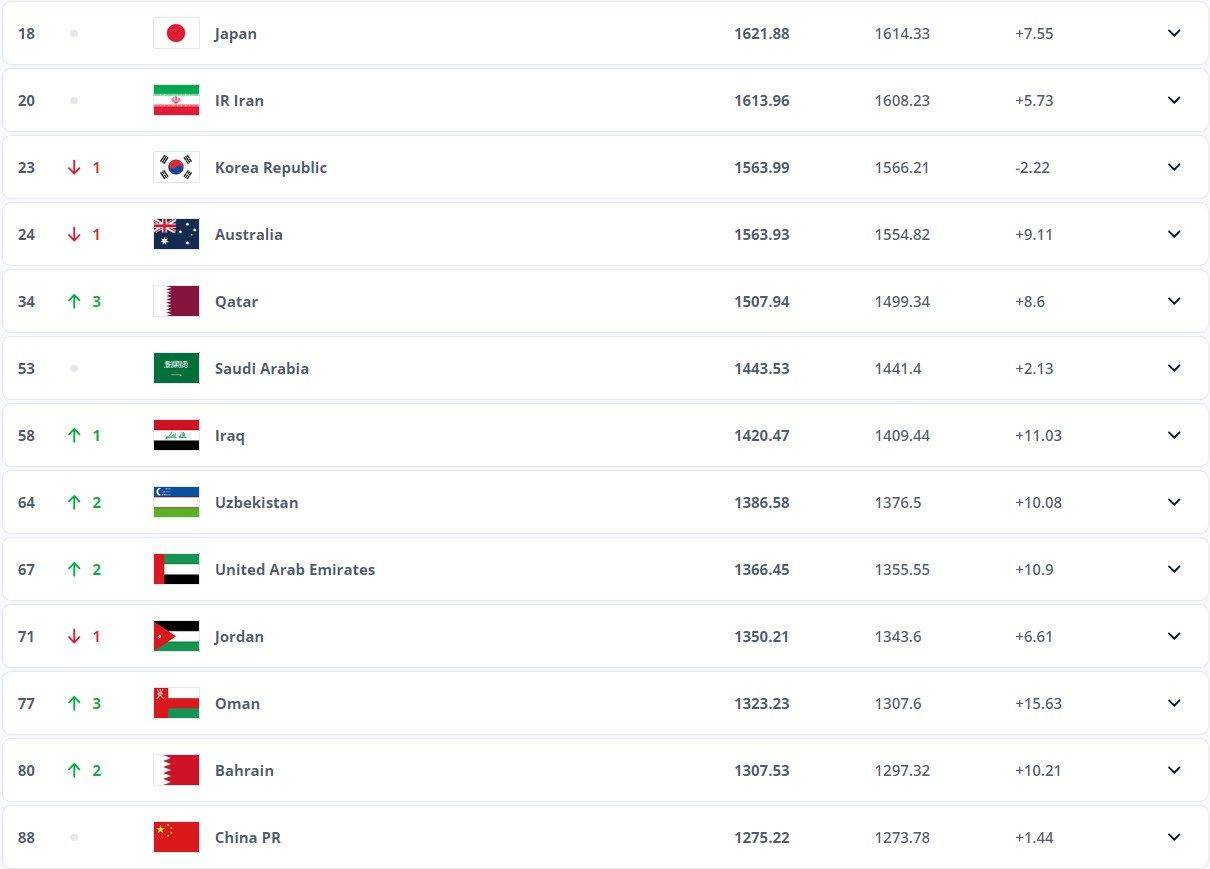Click the Uzbekistan flag icon
Image resolution: width=1210 pixels, height=869 pixels.
pos(176,502)
